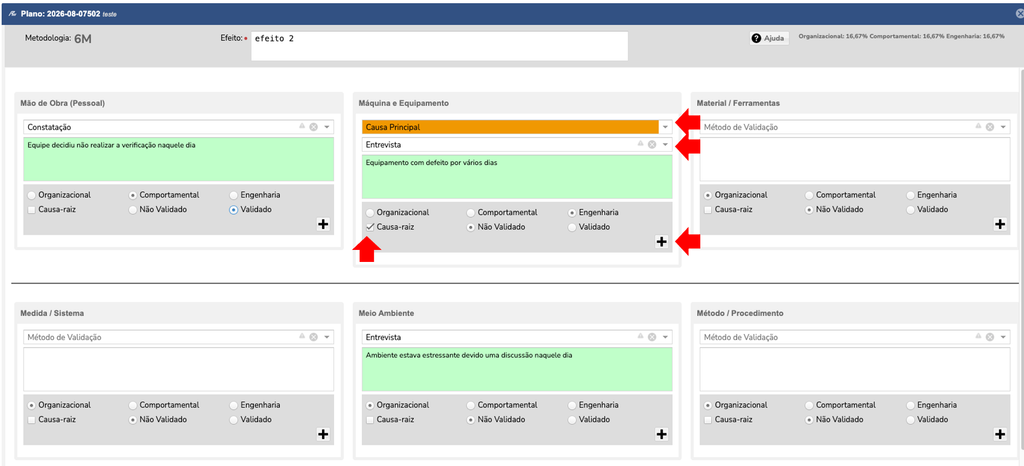Select Validado in Método / Procedimento

point(910,420)
